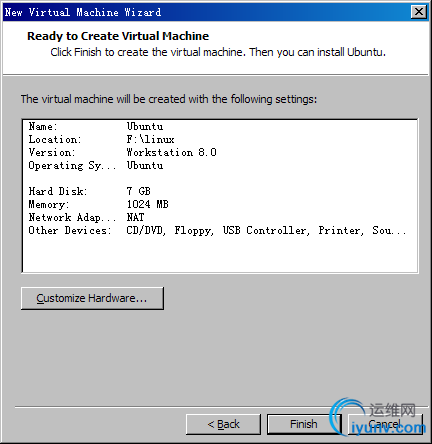432x444 pixels.
Task: Click 'The virtual machine will be created' label
Action: [x=169, y=99]
